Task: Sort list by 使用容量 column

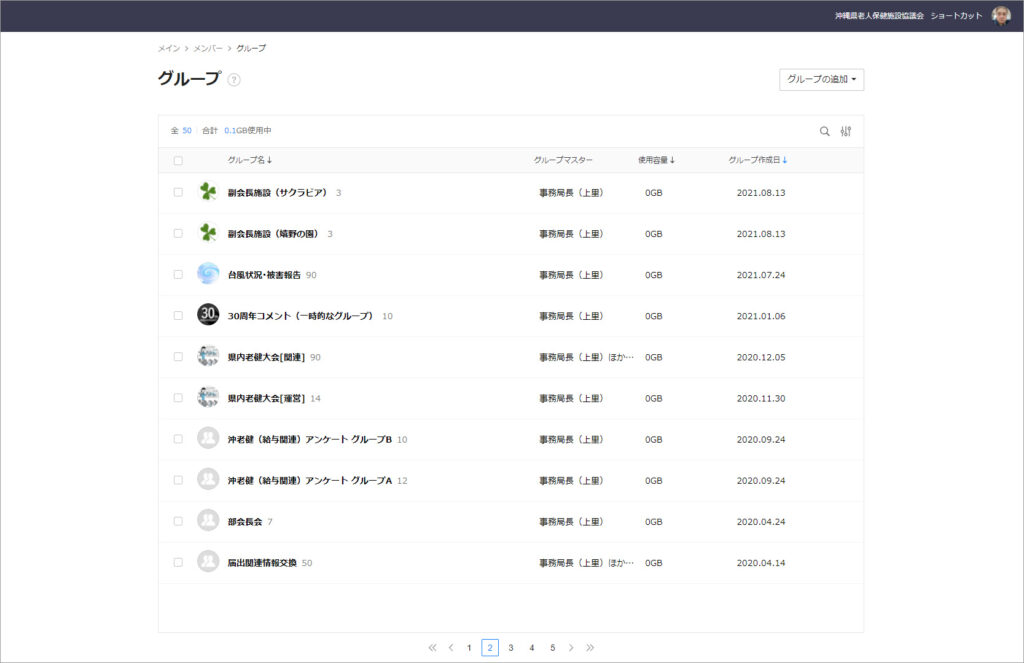Action: pos(656,160)
